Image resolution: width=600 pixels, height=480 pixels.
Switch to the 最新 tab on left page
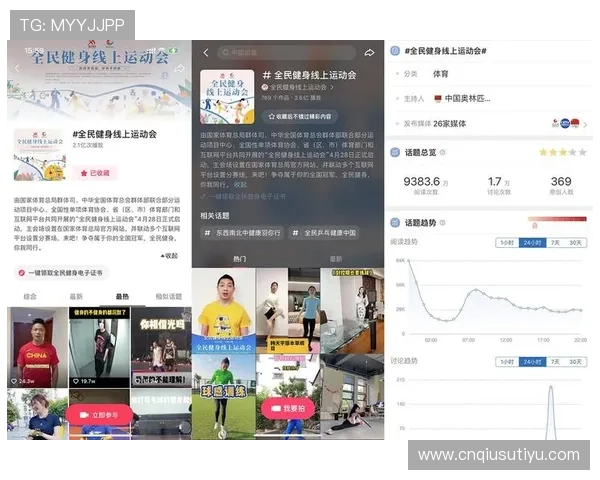coord(76,296)
